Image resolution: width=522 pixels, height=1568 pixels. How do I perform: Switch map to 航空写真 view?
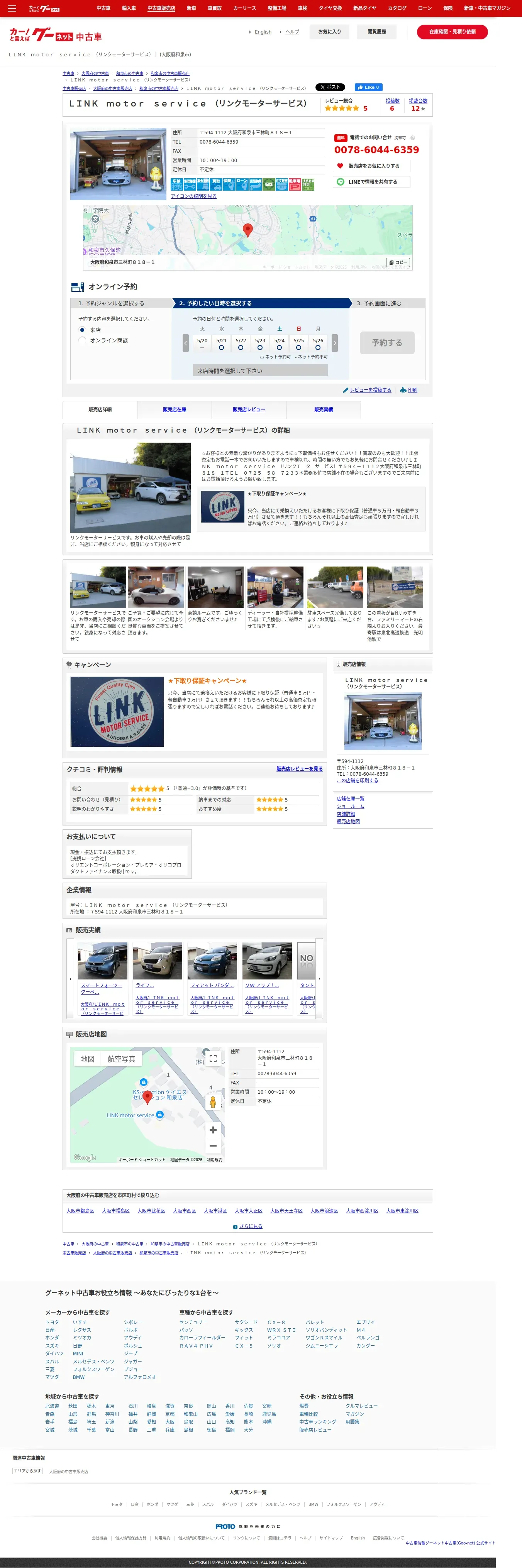(121, 1059)
